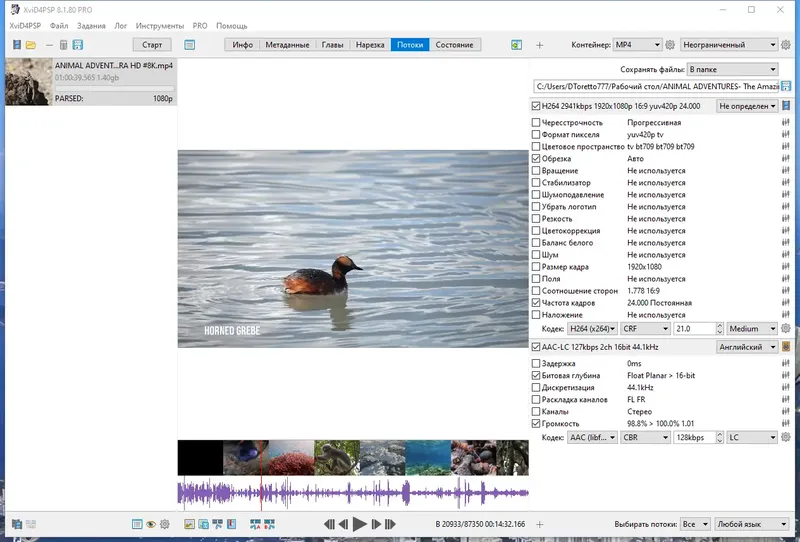This screenshot has width=800, height=542.
Task: Open the Контейнер MP4 dropdown
Action: tap(636, 45)
